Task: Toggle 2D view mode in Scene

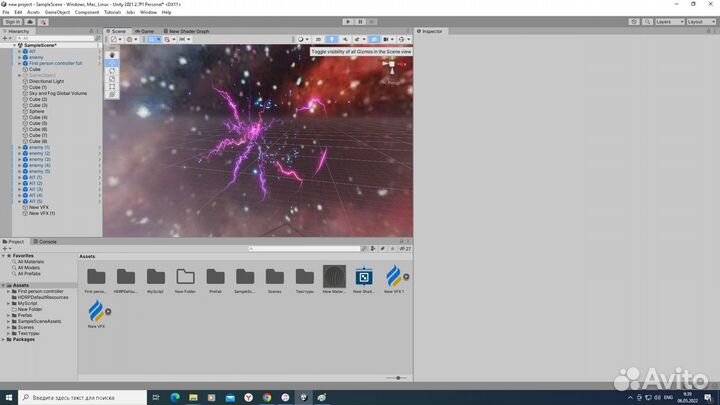Action: (x=318, y=39)
